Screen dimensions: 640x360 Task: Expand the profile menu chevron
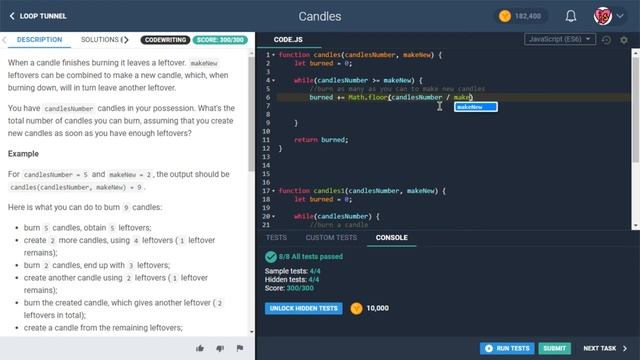620,16
